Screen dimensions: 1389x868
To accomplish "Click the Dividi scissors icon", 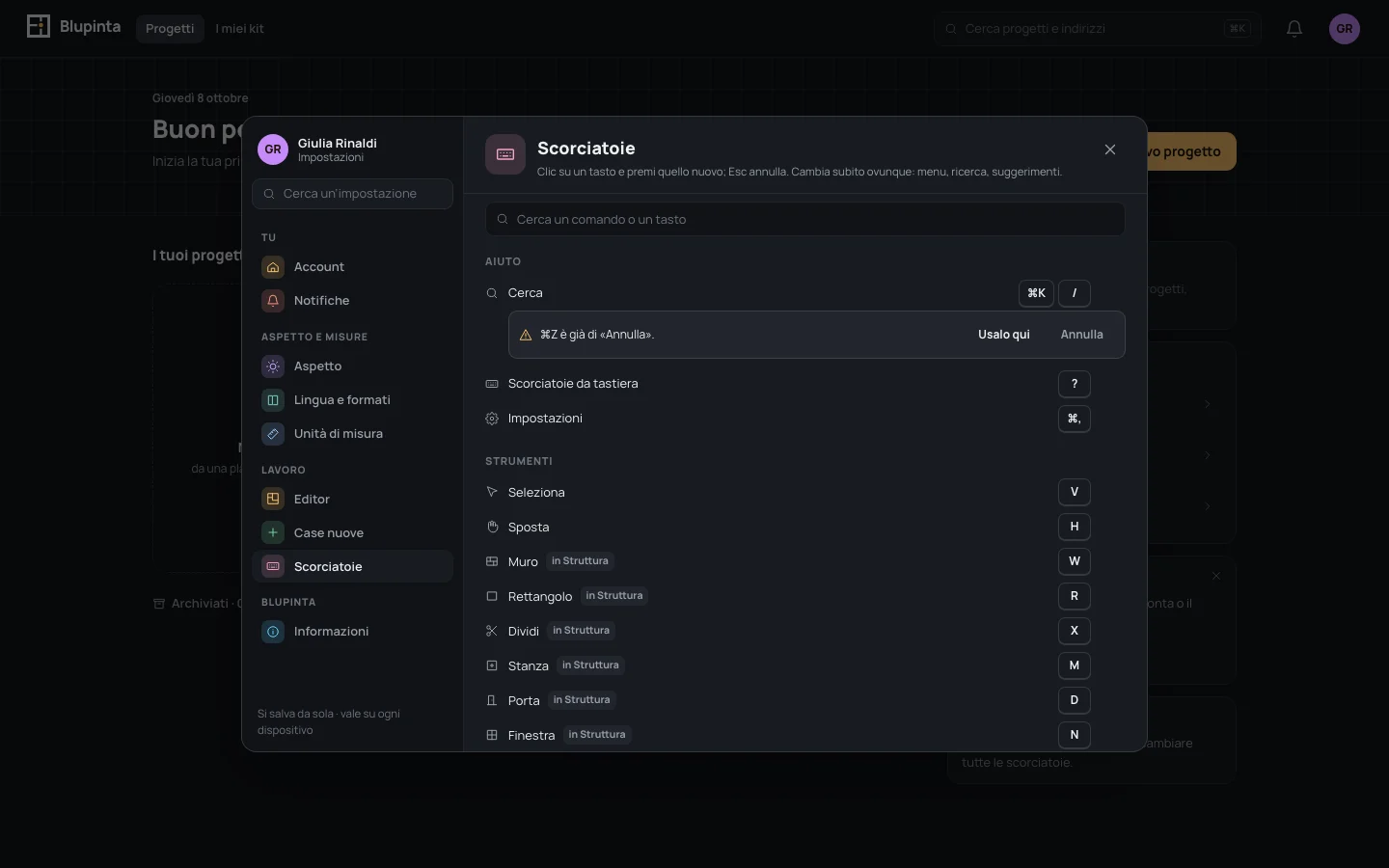I will point(492,632).
